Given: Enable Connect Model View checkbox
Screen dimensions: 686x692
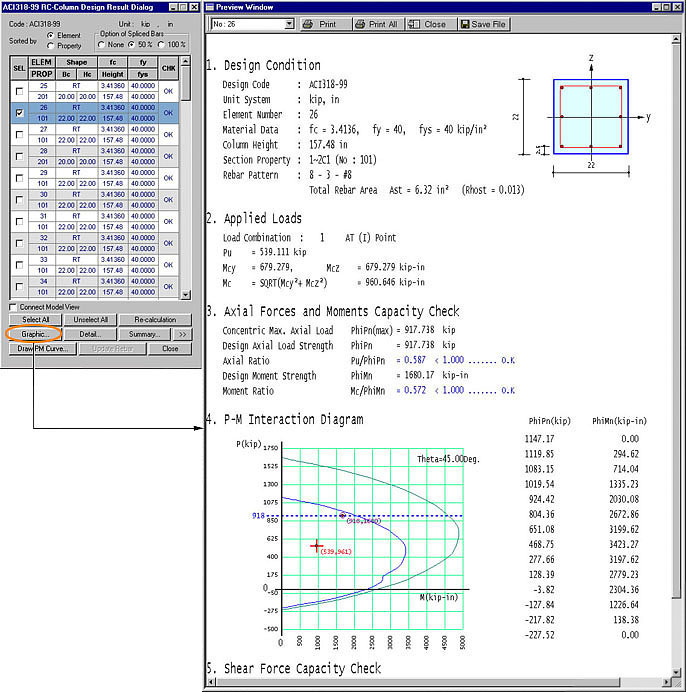Looking at the screenshot, I should click(13, 307).
